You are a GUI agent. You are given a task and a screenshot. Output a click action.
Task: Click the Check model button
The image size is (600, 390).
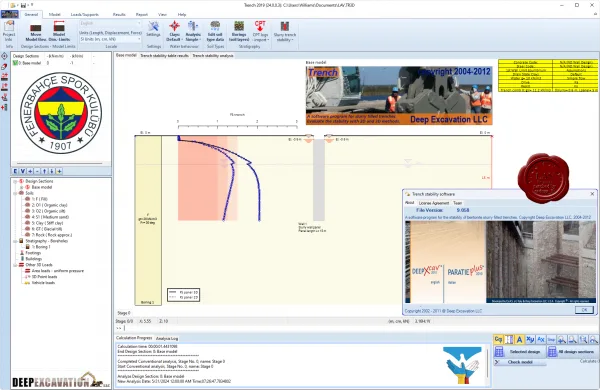click(x=520, y=362)
